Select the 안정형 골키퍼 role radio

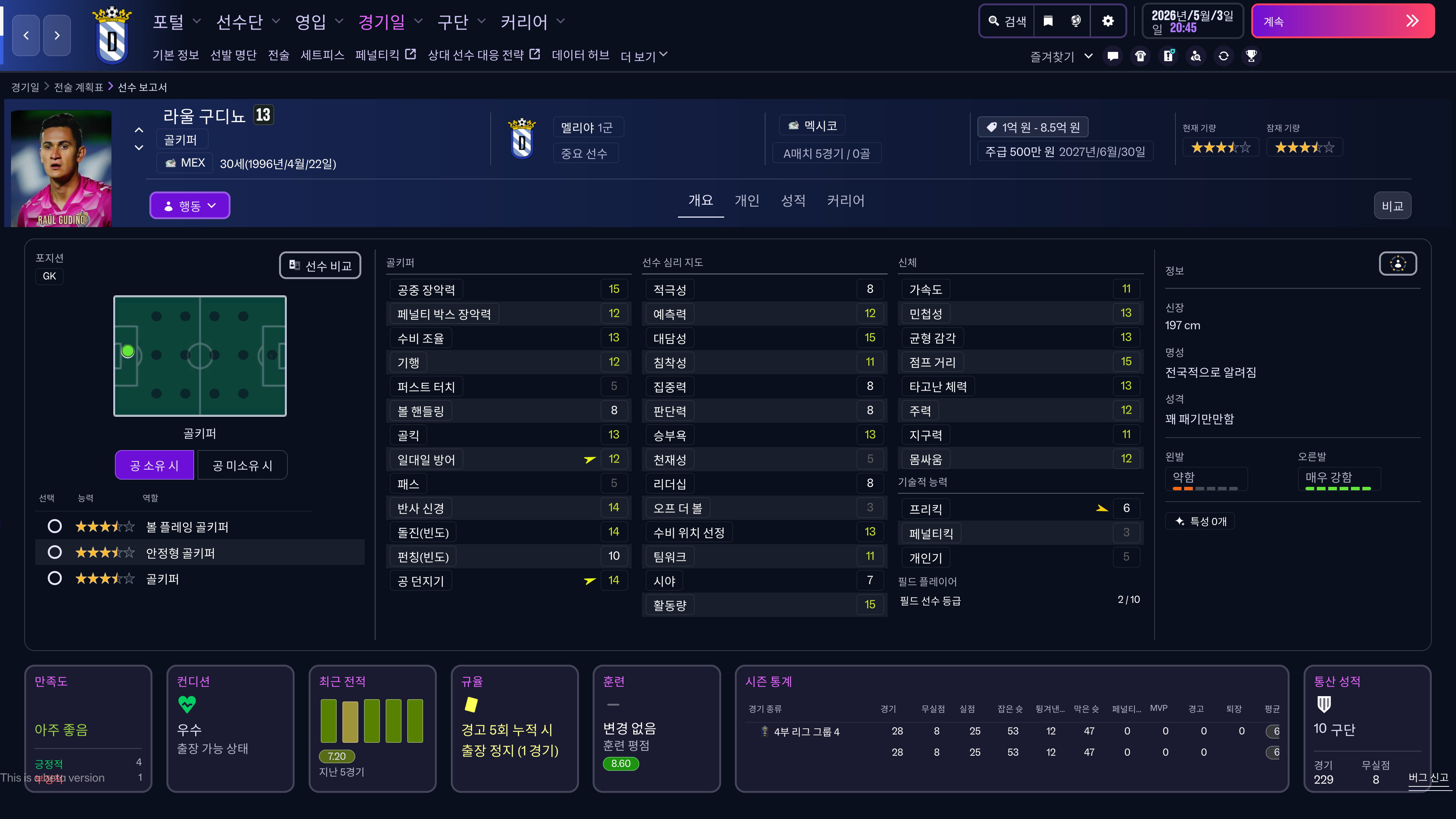55,552
